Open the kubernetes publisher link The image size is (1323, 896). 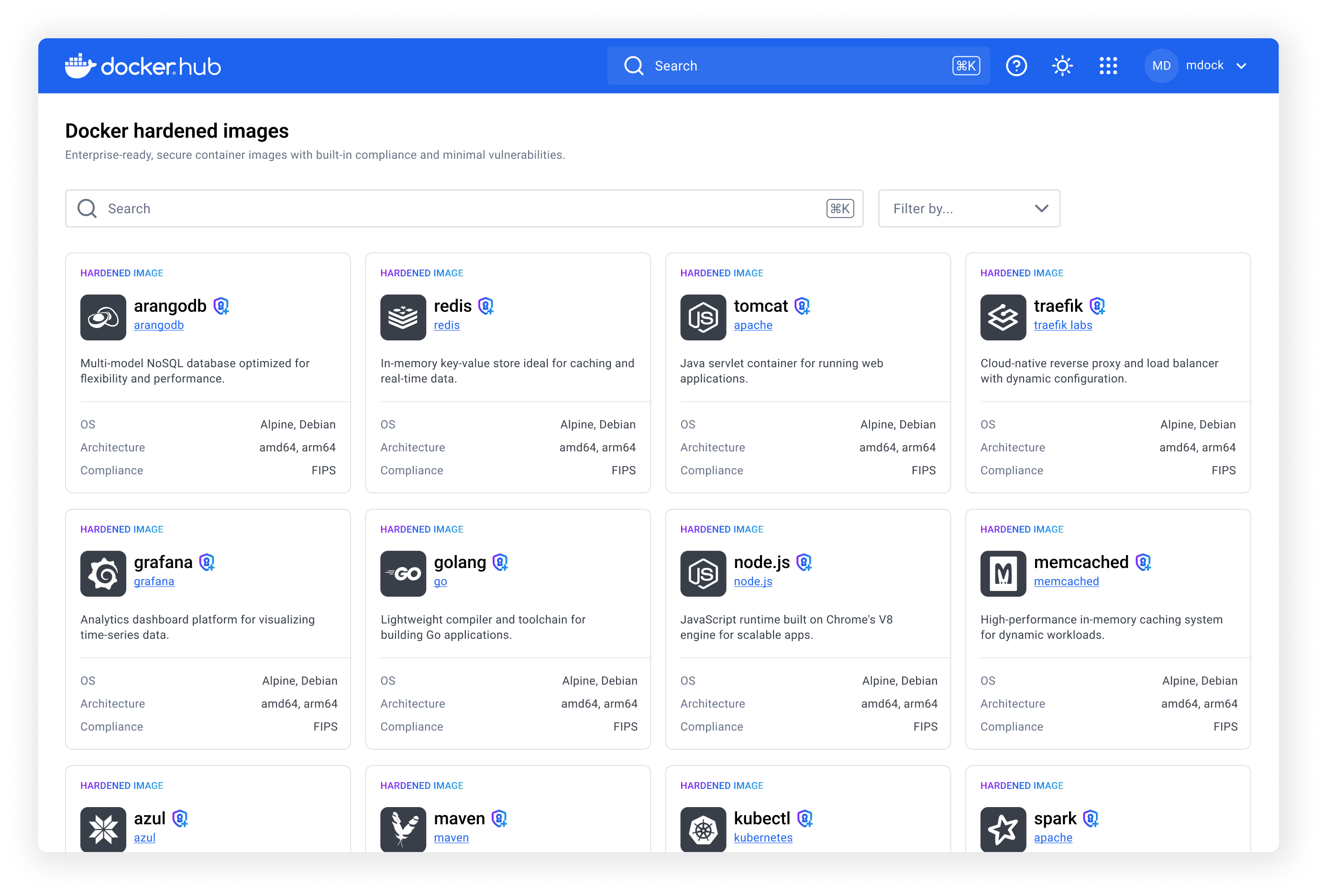[763, 837]
